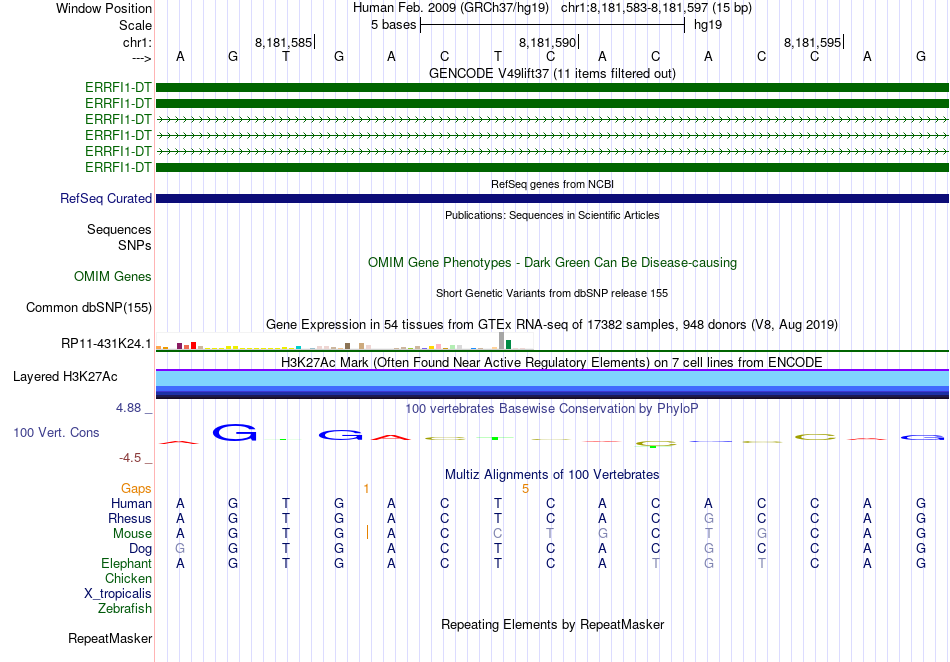950x662 pixels.
Task: Click Short Genetic Variants from dbSNP title
Action: [552, 293]
